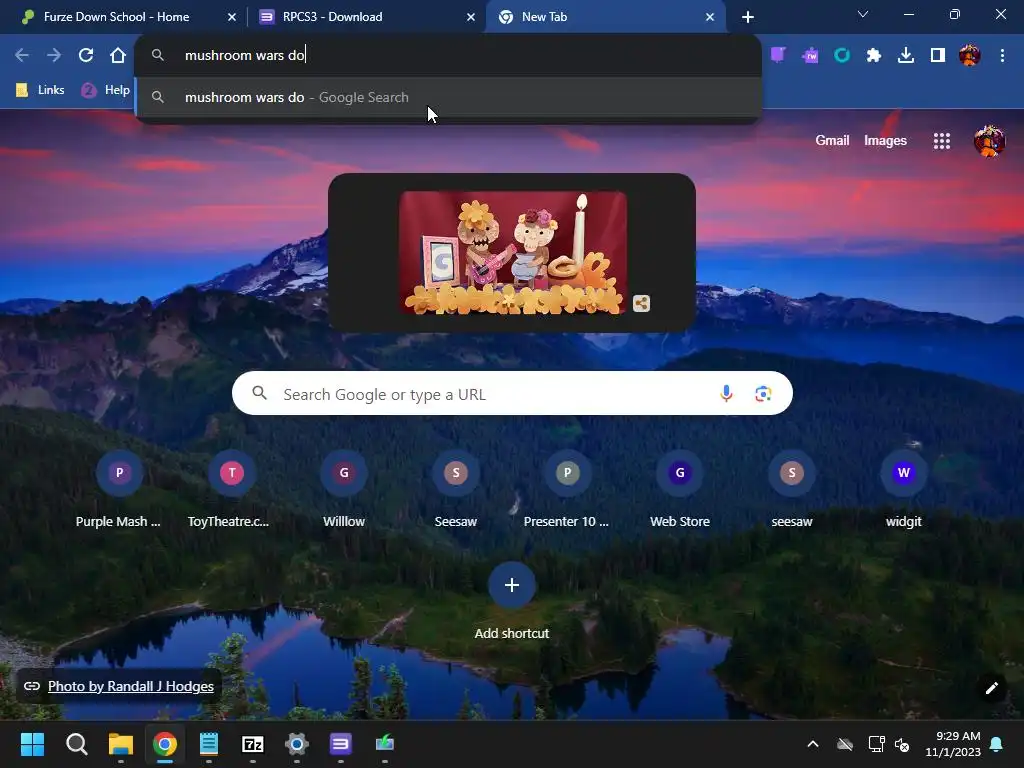Viewport: 1024px width, 768px height.
Task: Start voice search with the microphone
Action: 726,394
